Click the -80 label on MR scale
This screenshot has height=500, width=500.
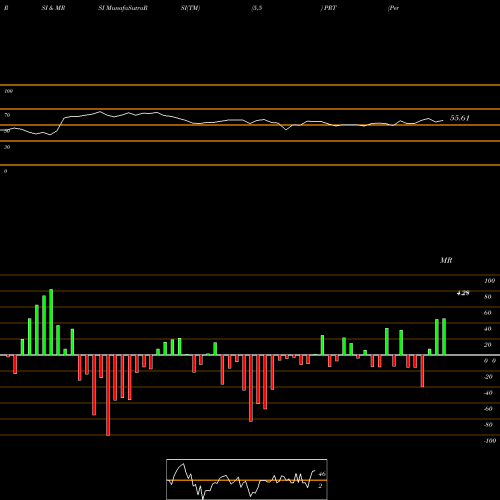pyautogui.click(x=488, y=425)
